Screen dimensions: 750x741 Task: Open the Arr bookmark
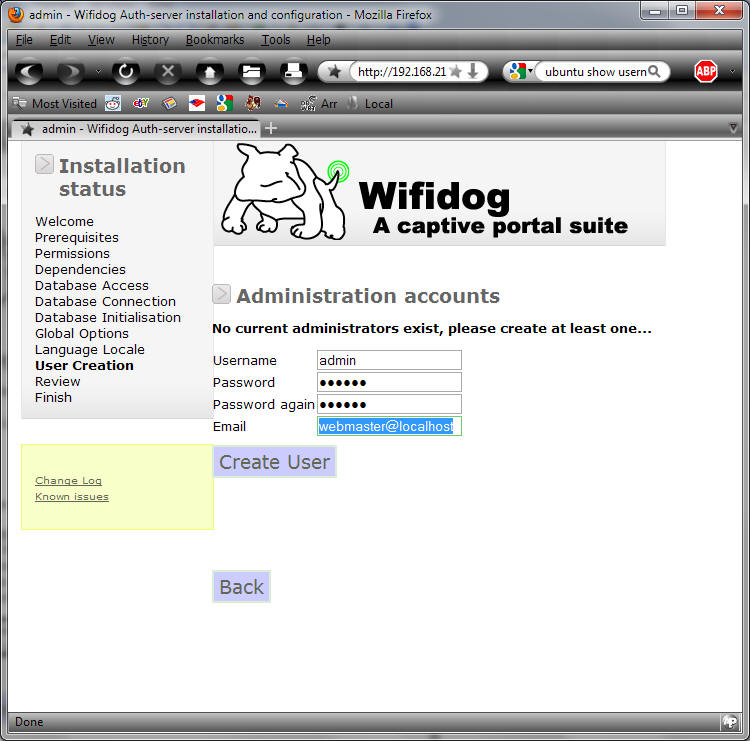[319, 103]
